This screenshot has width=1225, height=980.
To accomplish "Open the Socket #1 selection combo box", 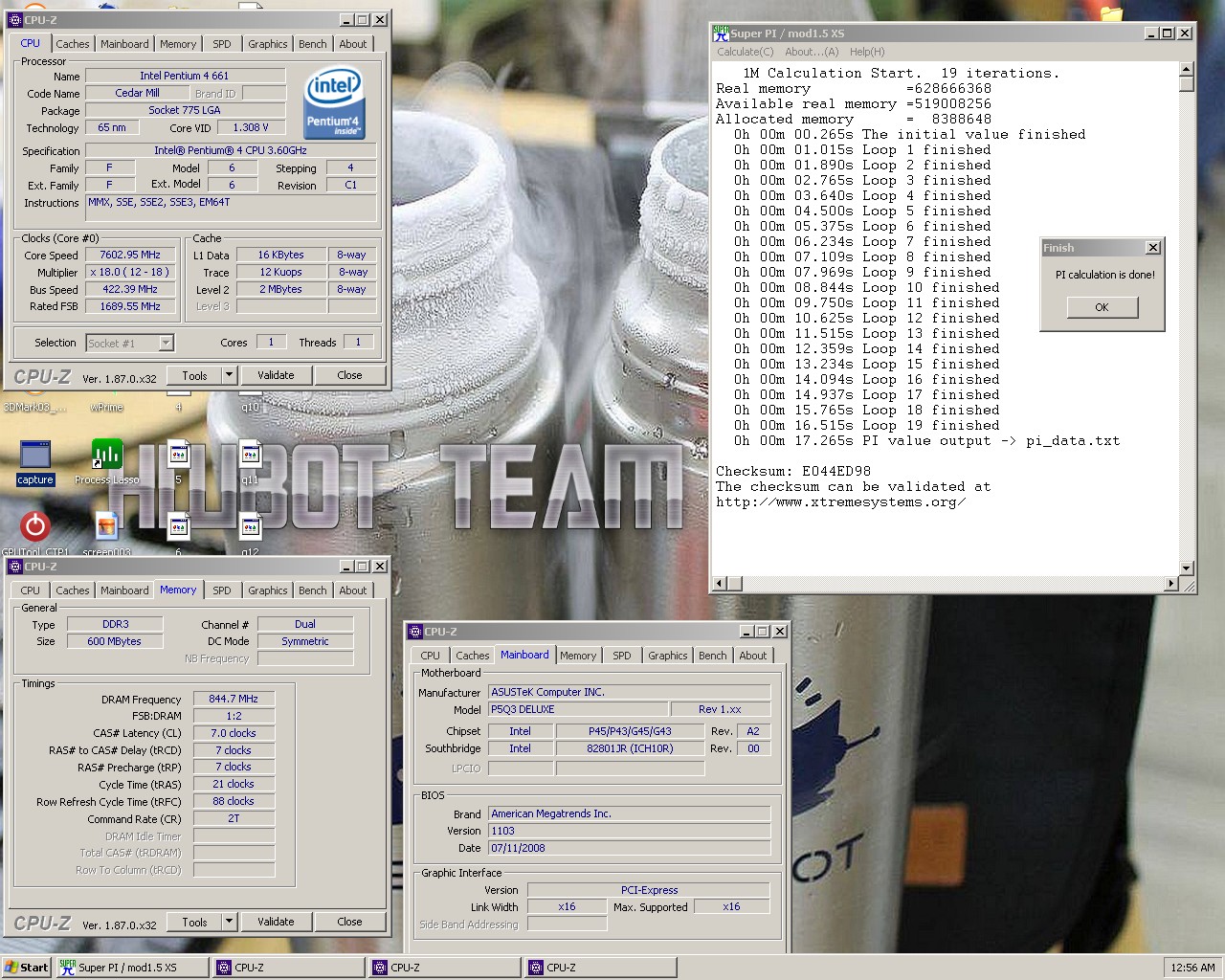I will [x=129, y=343].
